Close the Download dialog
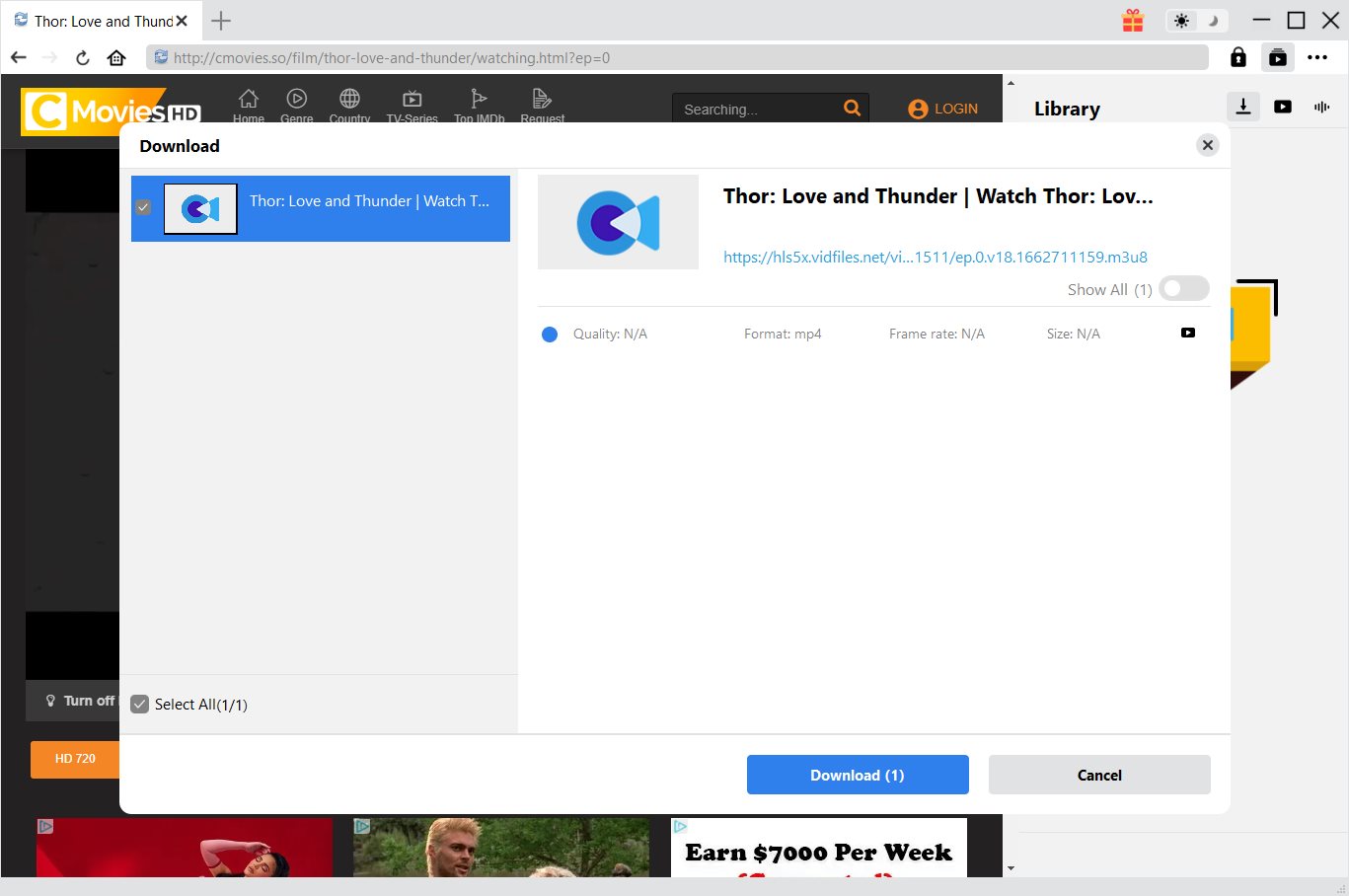The image size is (1349, 896). click(x=1207, y=145)
